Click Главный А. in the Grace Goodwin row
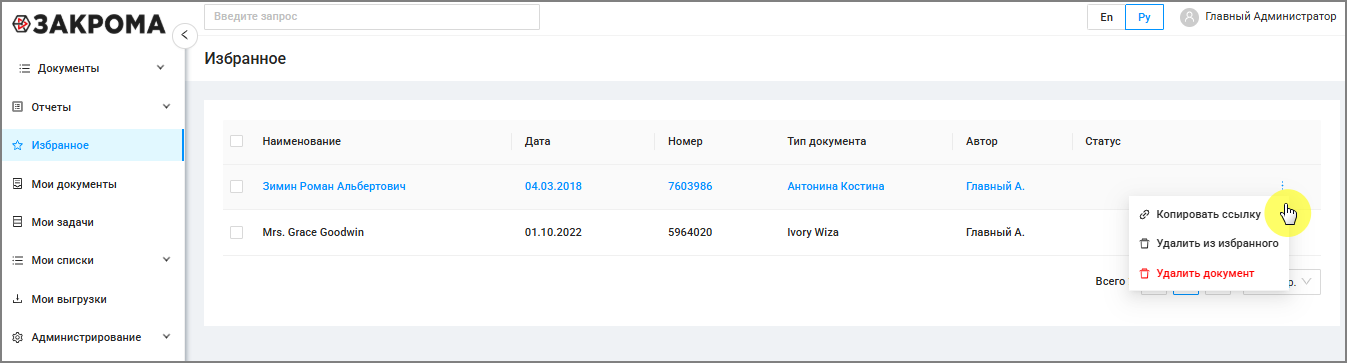 [995, 232]
